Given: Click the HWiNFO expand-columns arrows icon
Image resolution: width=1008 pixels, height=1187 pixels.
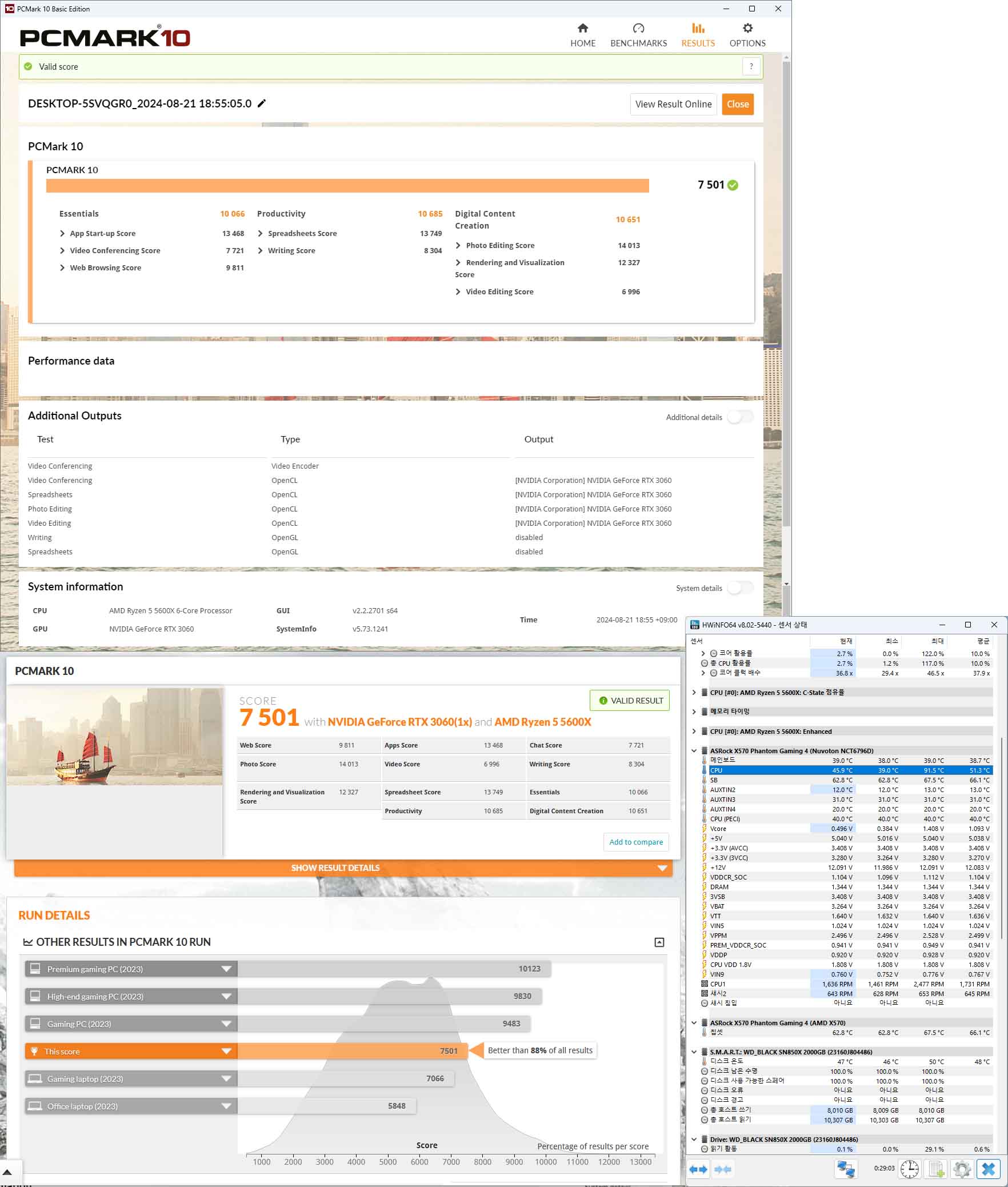Looking at the screenshot, I should pyautogui.click(x=698, y=1169).
